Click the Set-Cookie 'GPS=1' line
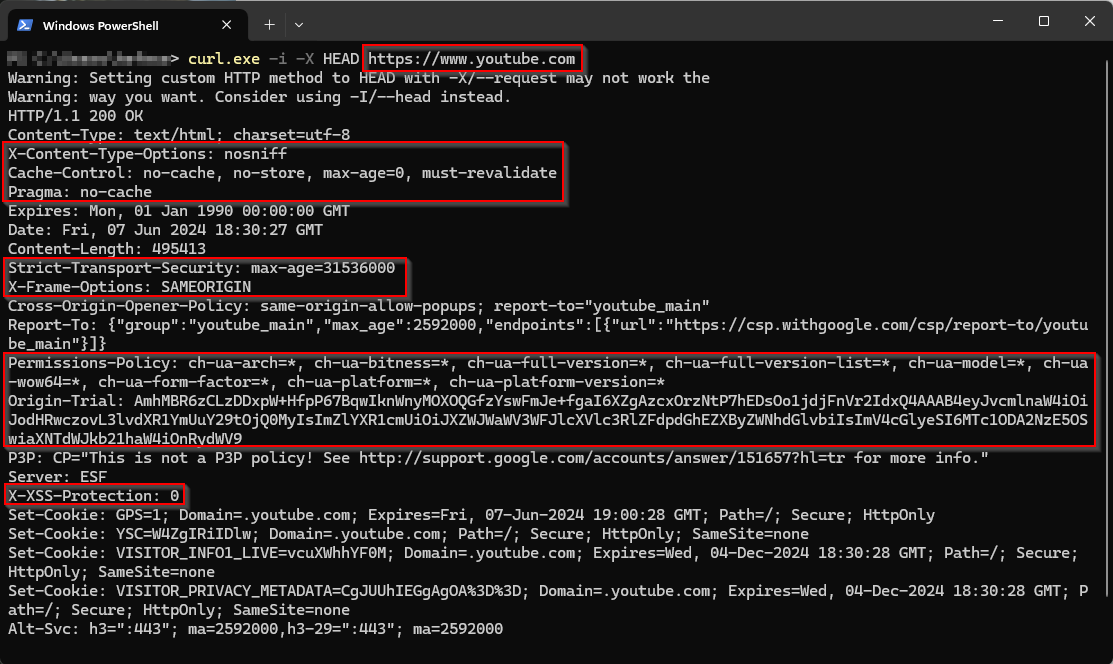 [471, 515]
